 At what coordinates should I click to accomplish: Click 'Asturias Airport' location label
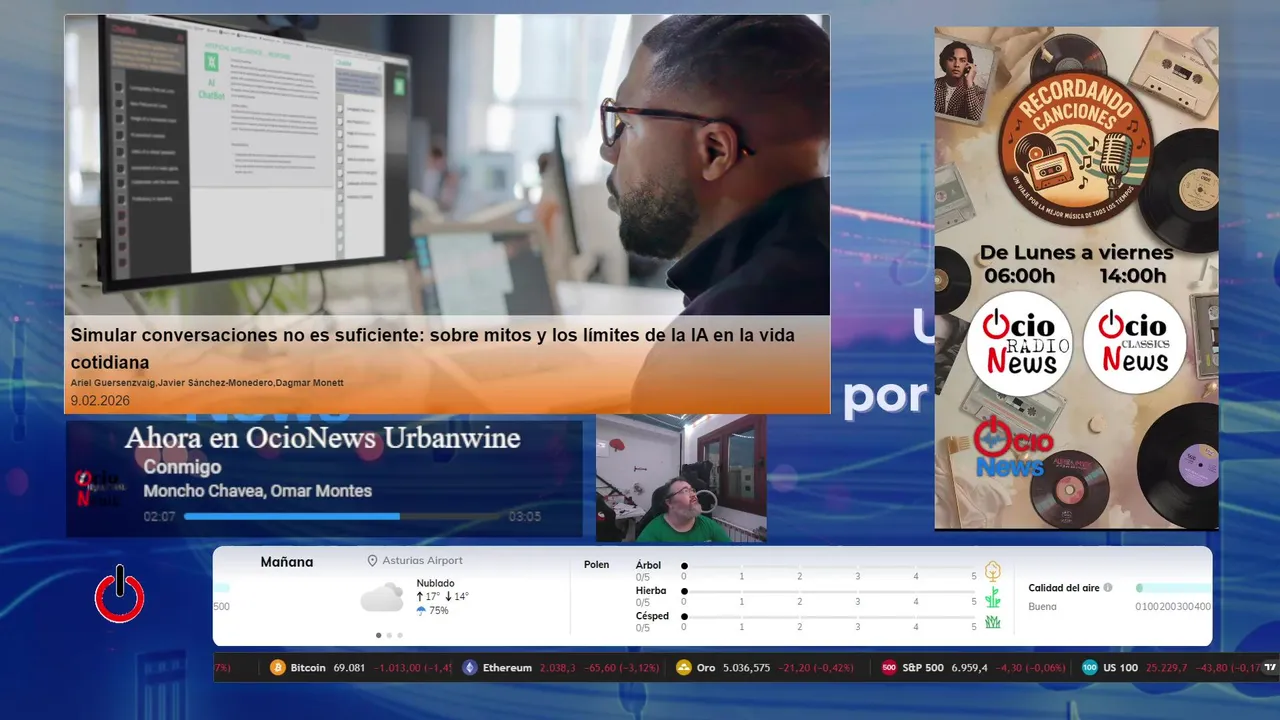tap(422, 561)
